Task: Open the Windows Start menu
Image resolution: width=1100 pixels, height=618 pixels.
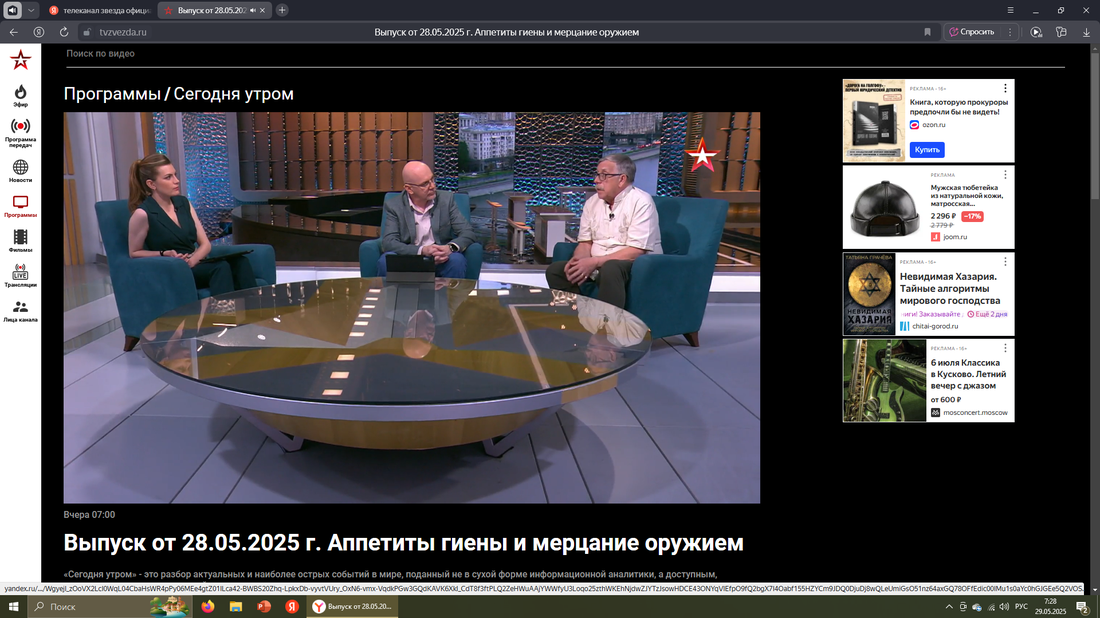Action: click(13, 607)
